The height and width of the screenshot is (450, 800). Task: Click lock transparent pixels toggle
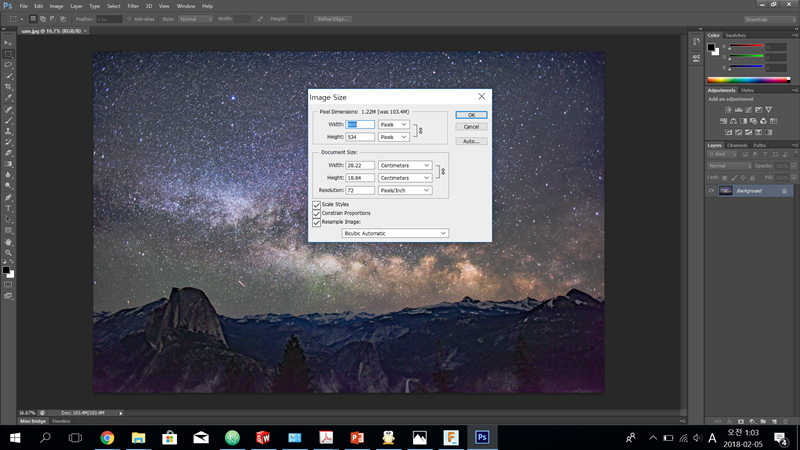click(x=724, y=178)
